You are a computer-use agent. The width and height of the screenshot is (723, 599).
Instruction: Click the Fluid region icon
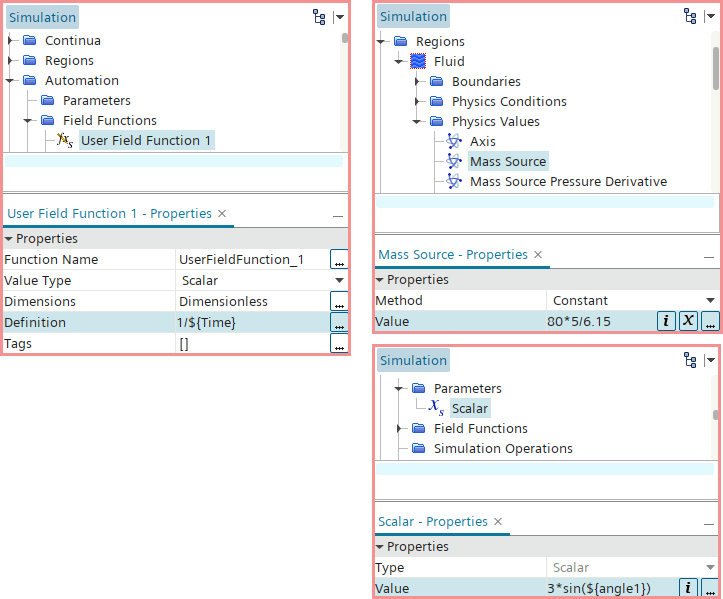(418, 62)
